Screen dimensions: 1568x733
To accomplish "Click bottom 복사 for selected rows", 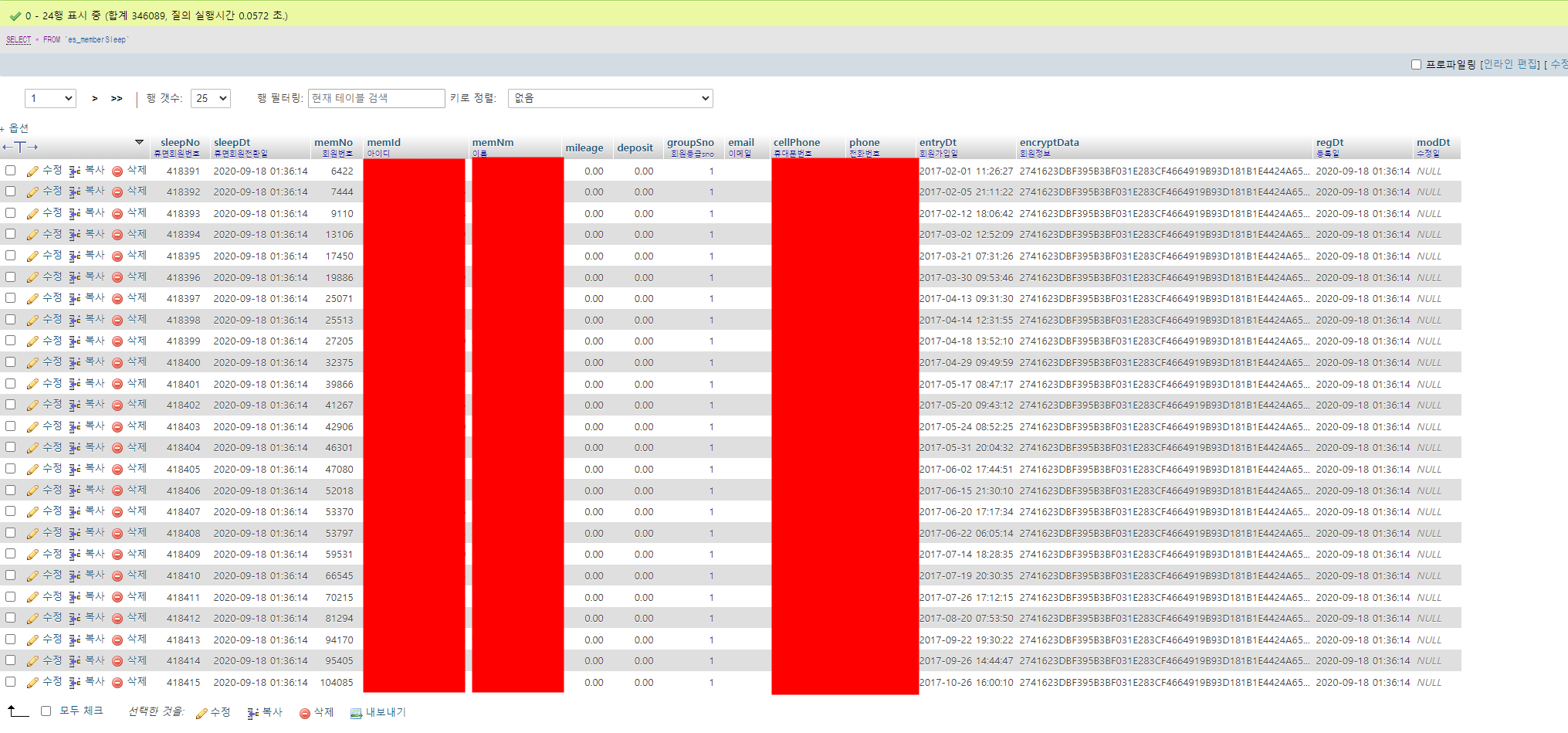I will coord(265,712).
